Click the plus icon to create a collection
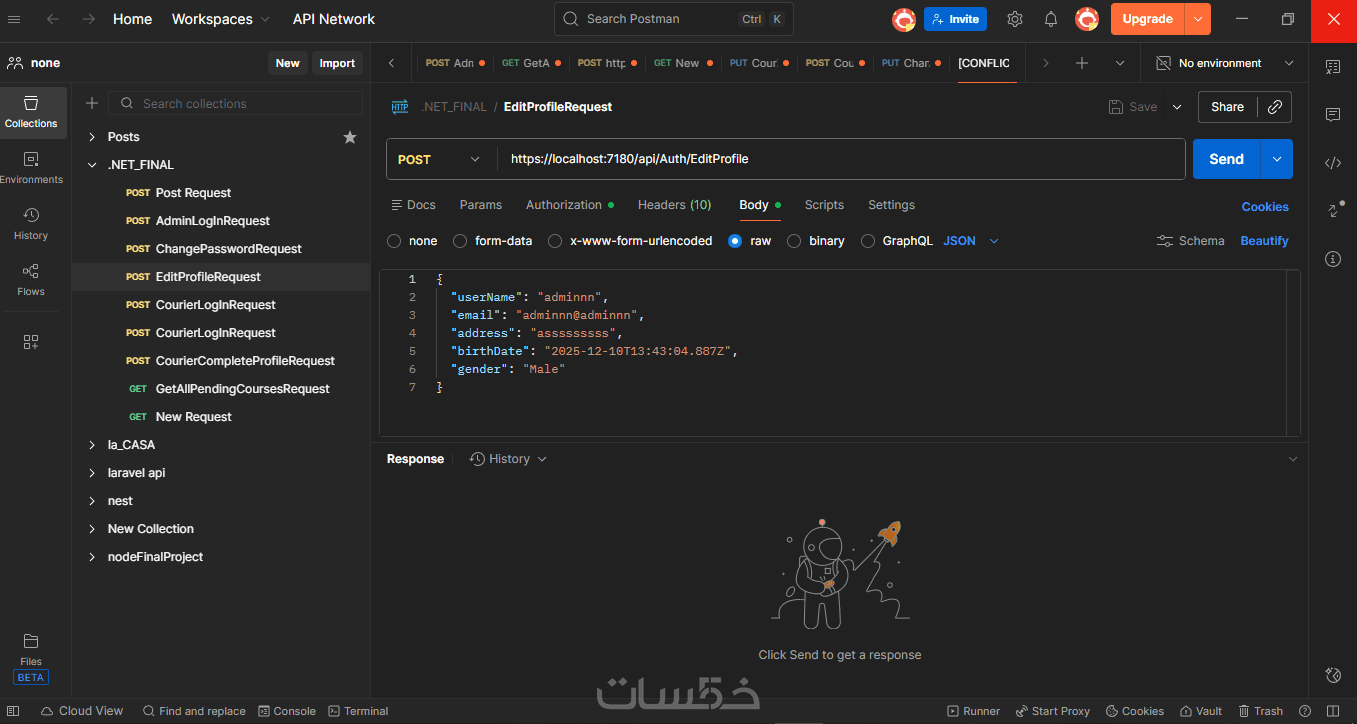The width and height of the screenshot is (1357, 724). tap(92, 103)
